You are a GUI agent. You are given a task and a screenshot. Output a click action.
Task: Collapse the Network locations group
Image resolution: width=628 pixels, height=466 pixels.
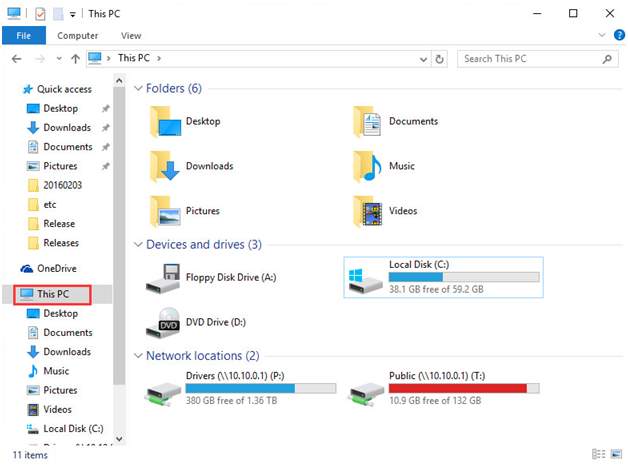click(x=138, y=356)
